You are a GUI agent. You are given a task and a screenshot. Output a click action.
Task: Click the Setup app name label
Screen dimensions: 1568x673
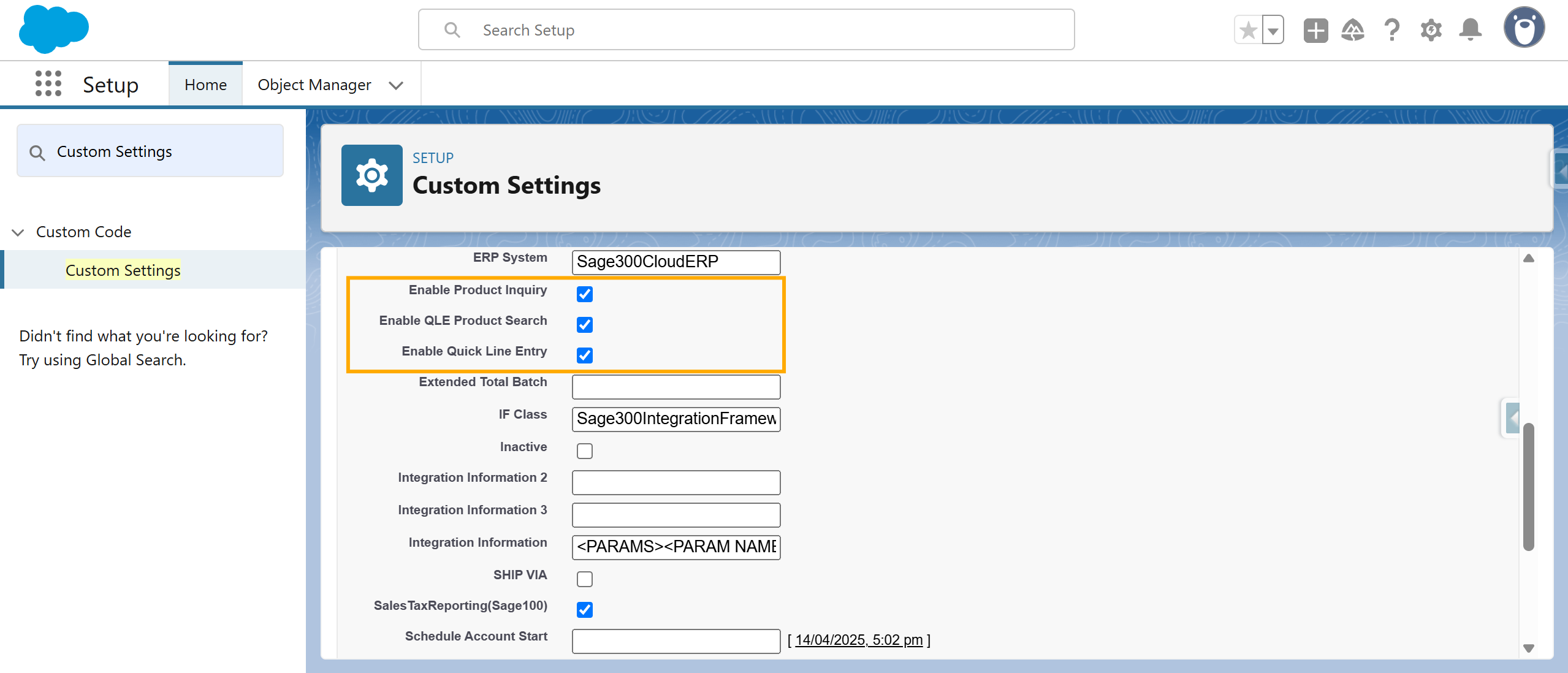point(110,85)
